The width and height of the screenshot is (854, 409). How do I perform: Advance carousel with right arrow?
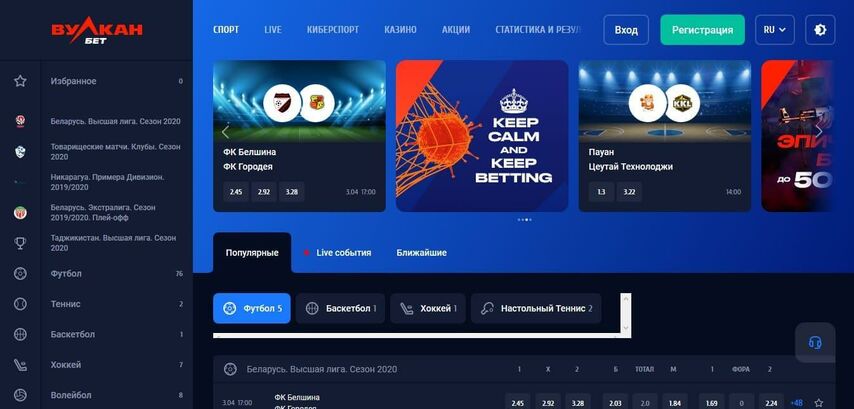pos(818,131)
